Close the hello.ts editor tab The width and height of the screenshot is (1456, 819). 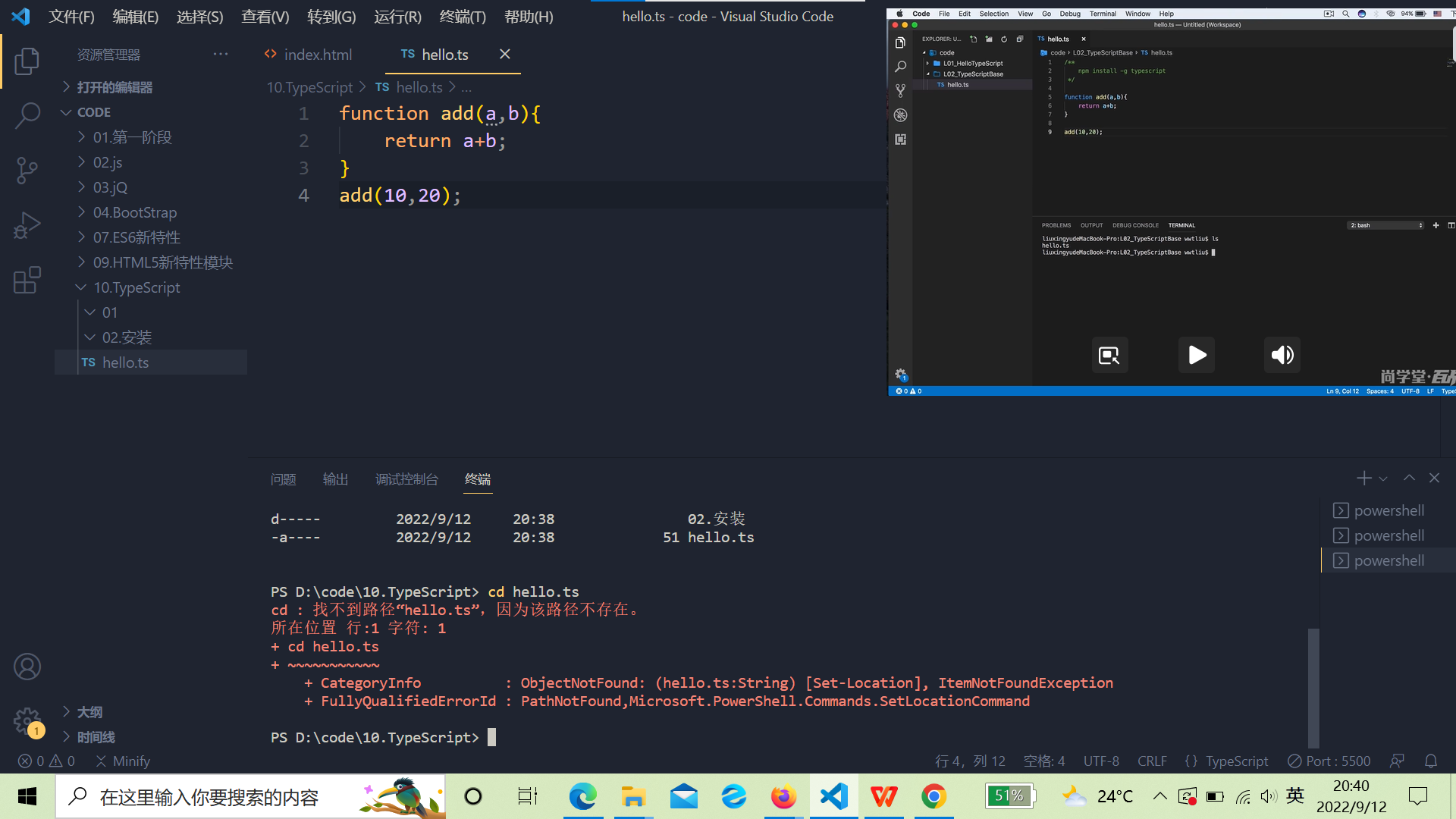(505, 54)
